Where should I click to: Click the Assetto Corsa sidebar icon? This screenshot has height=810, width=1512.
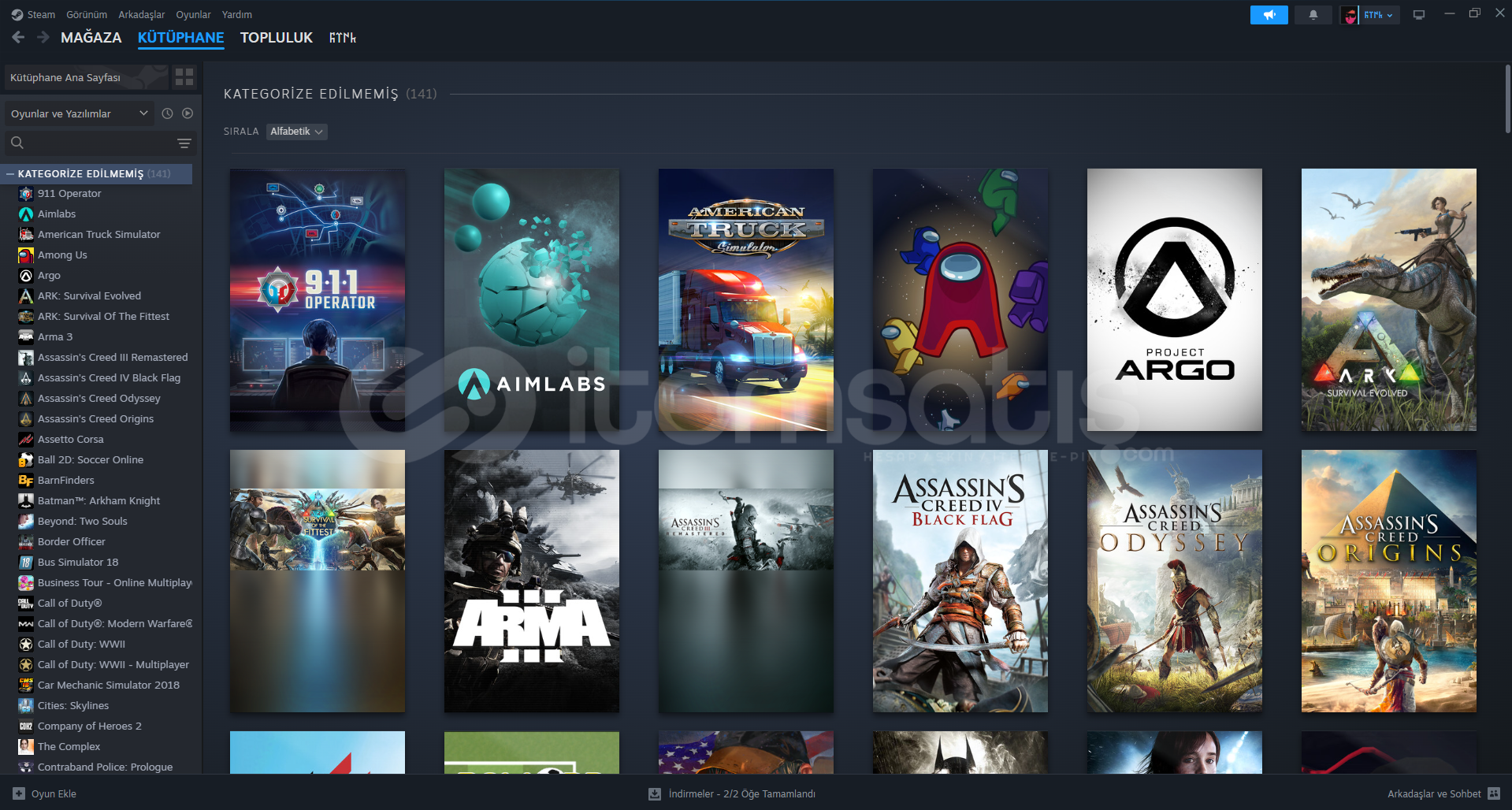tap(26, 440)
